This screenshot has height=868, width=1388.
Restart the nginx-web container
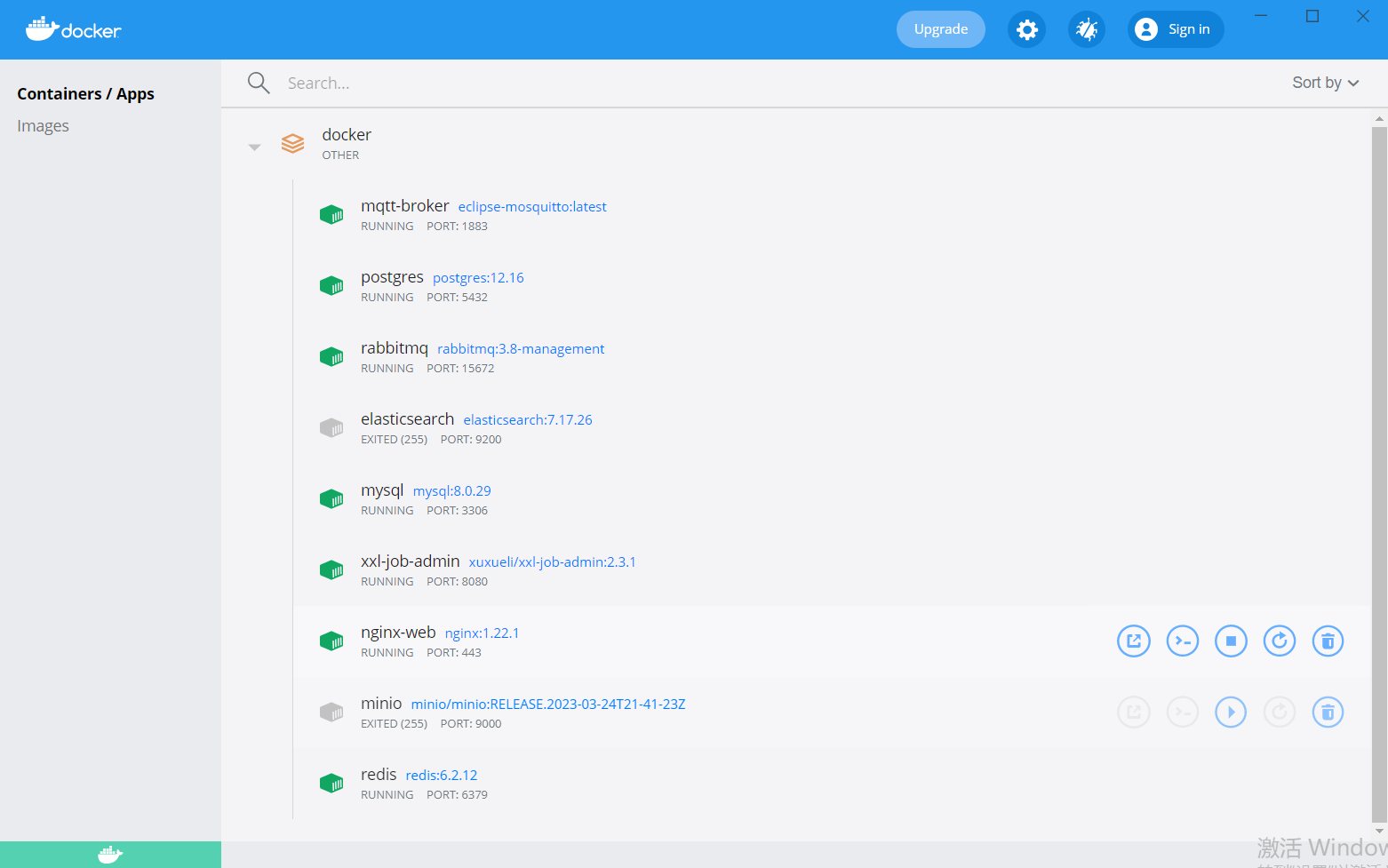pyautogui.click(x=1280, y=641)
